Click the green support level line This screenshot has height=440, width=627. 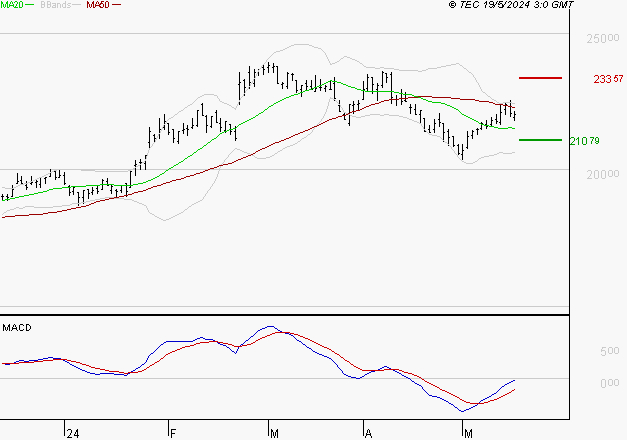pos(540,140)
